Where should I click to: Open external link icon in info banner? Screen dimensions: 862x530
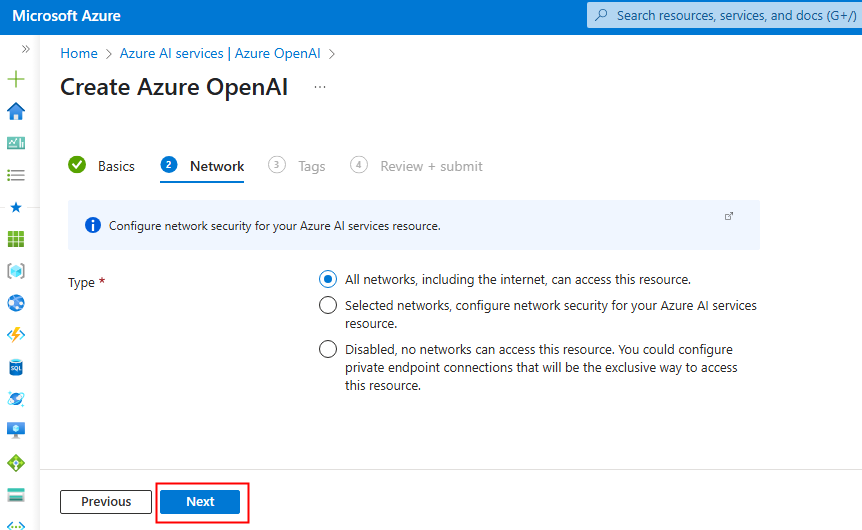(728, 216)
